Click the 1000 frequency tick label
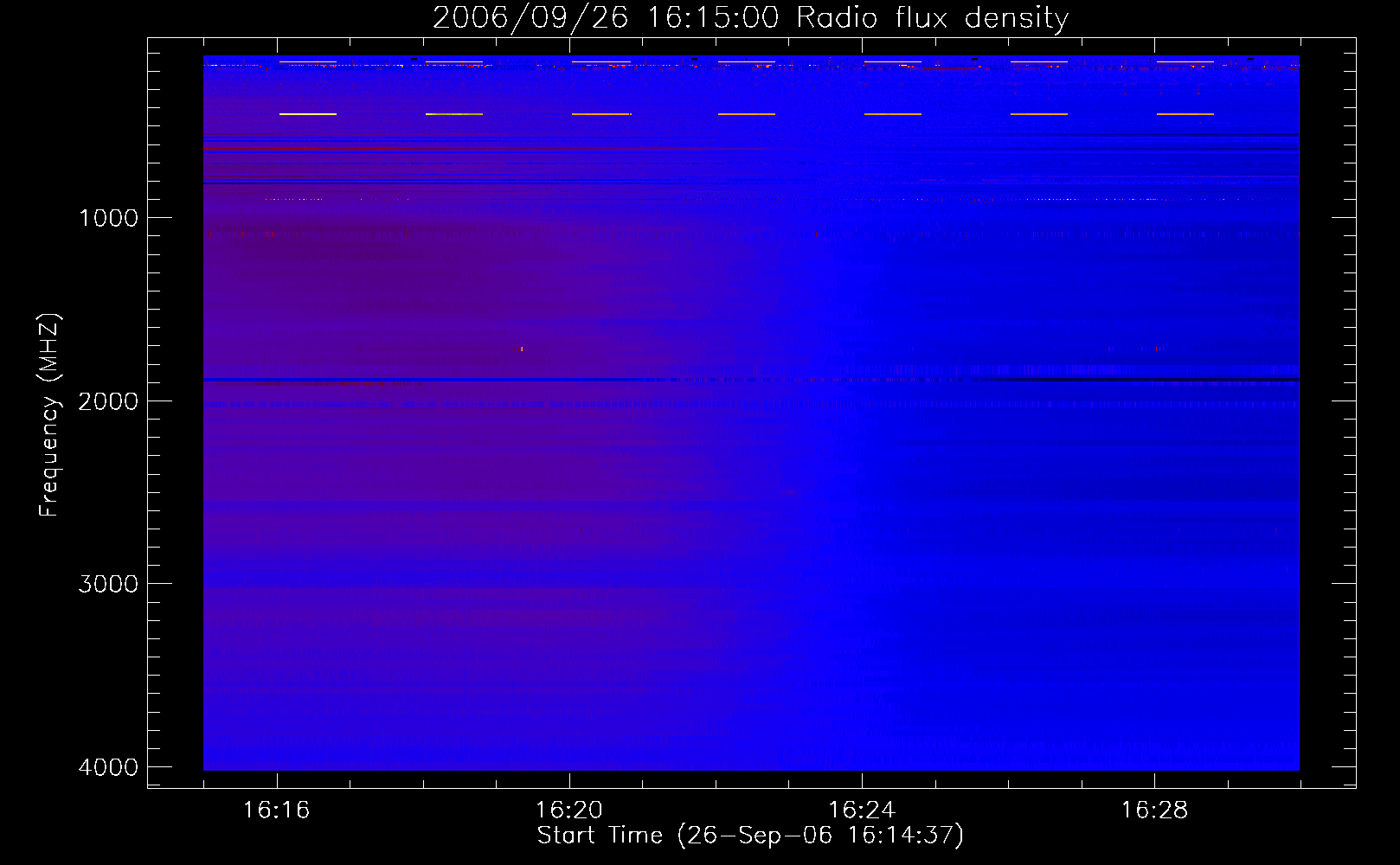 [x=108, y=218]
